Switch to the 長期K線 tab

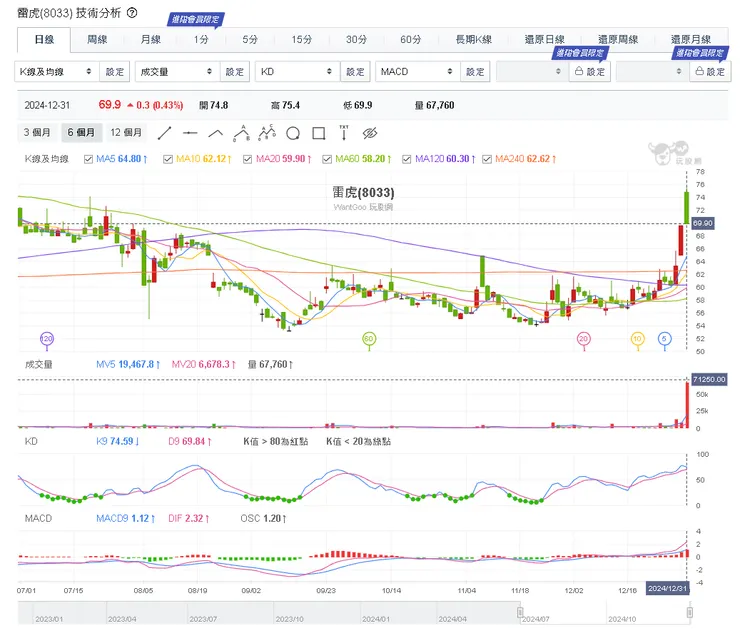pos(474,40)
